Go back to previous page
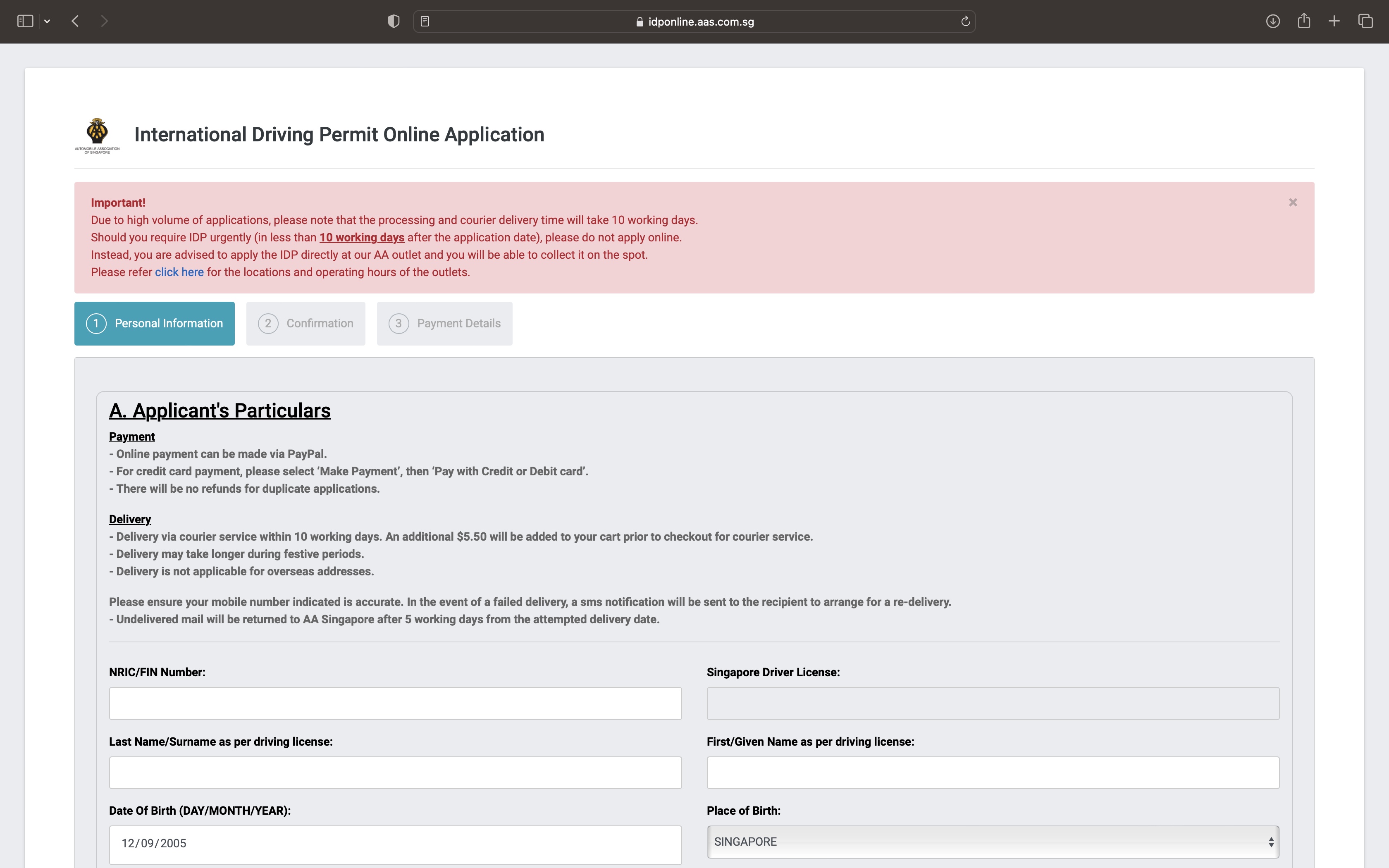Image resolution: width=1389 pixels, height=868 pixels. click(75, 21)
